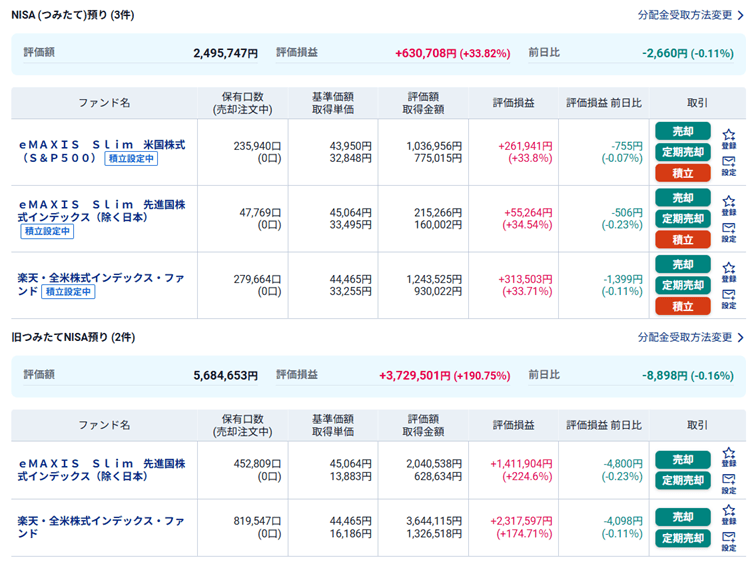Click 売却 button for eMAXIS Slim 米国株式

(682, 131)
